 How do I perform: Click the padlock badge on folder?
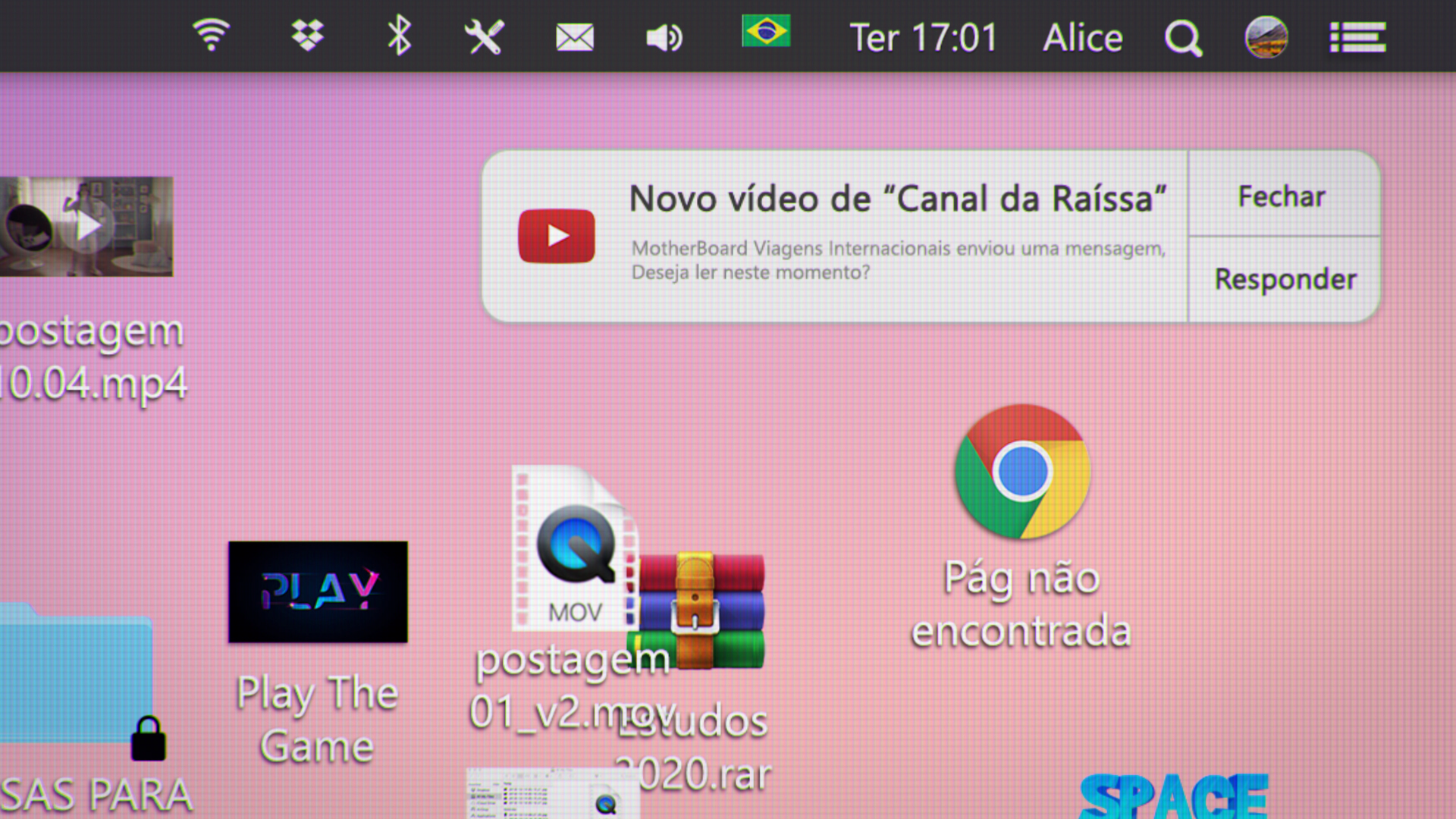coord(148,739)
